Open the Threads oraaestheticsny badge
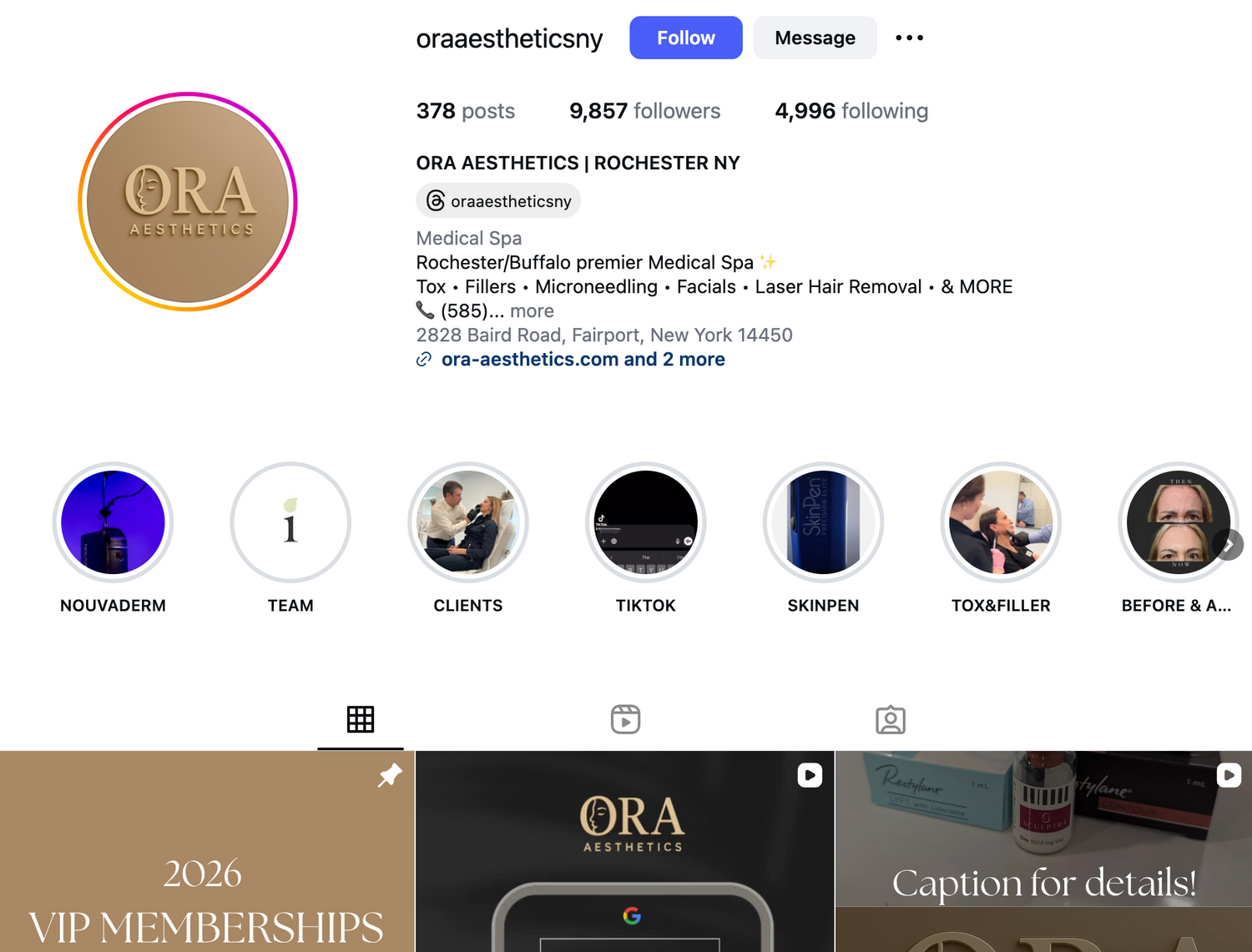 498,201
